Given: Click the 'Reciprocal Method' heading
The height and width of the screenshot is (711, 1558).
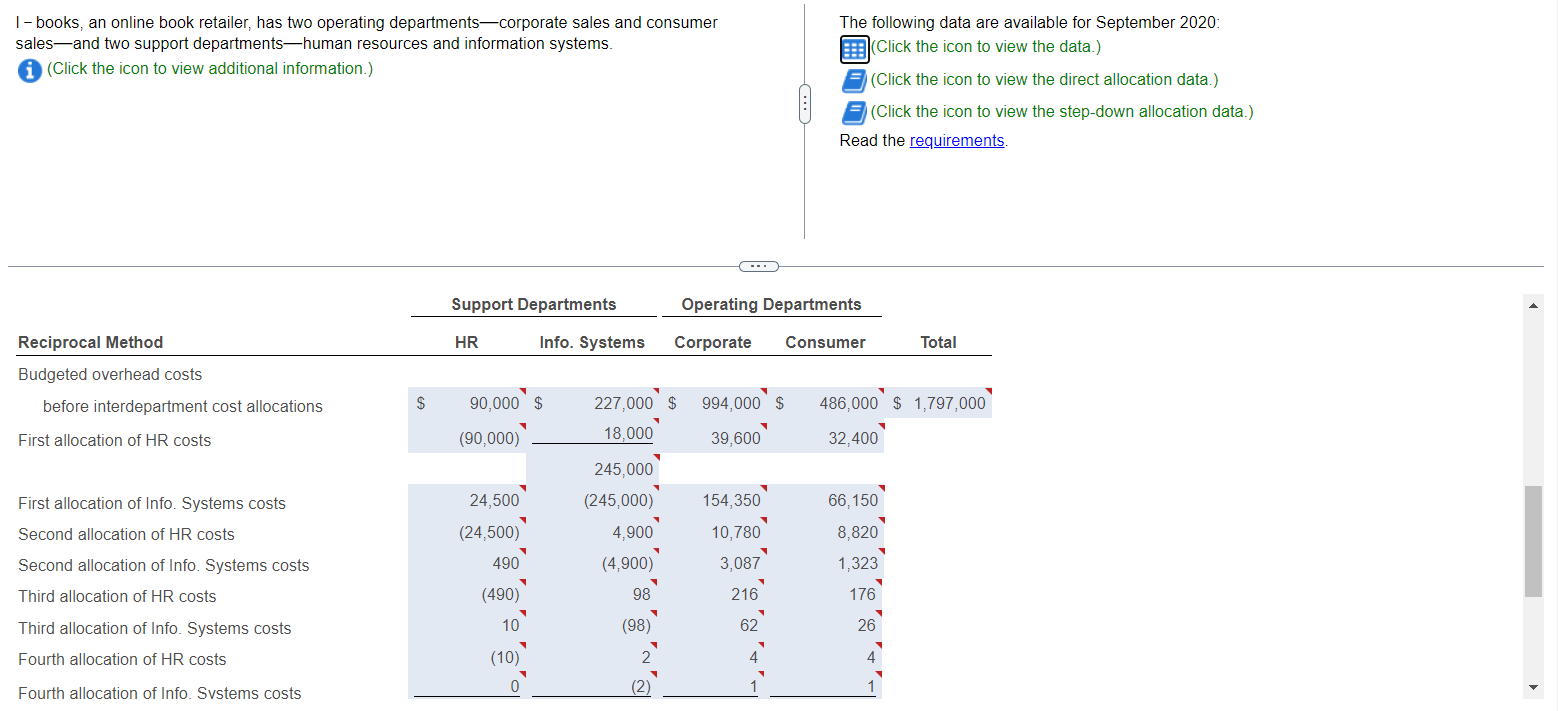Looking at the screenshot, I should [x=91, y=342].
